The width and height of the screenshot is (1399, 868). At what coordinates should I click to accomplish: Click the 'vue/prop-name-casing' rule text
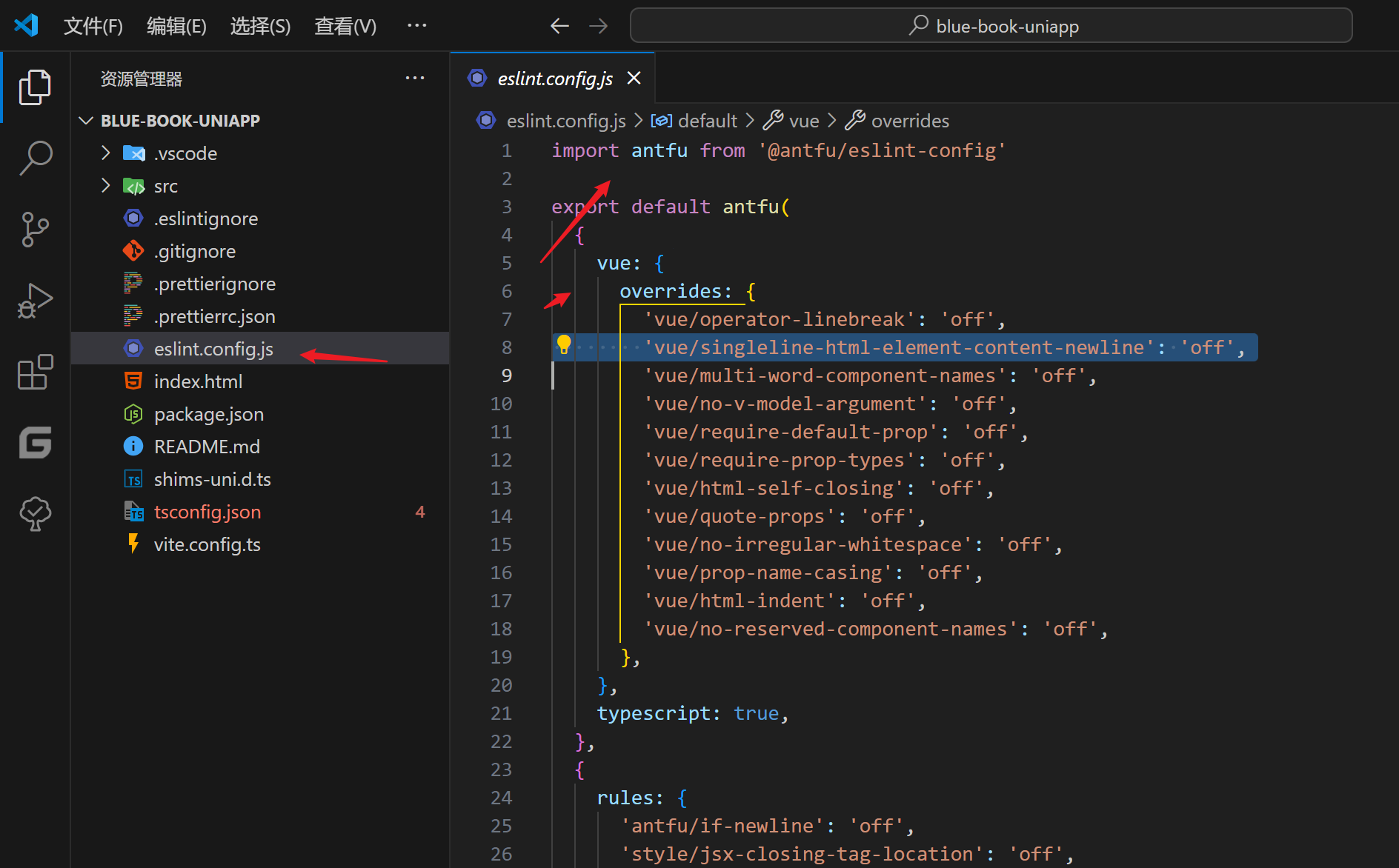(768, 572)
